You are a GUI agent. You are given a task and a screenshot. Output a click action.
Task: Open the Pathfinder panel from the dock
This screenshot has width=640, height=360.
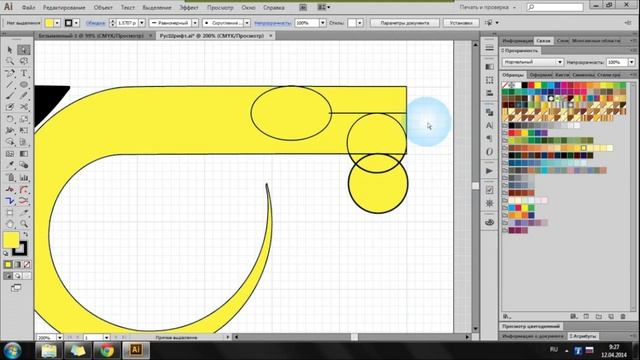point(489,112)
